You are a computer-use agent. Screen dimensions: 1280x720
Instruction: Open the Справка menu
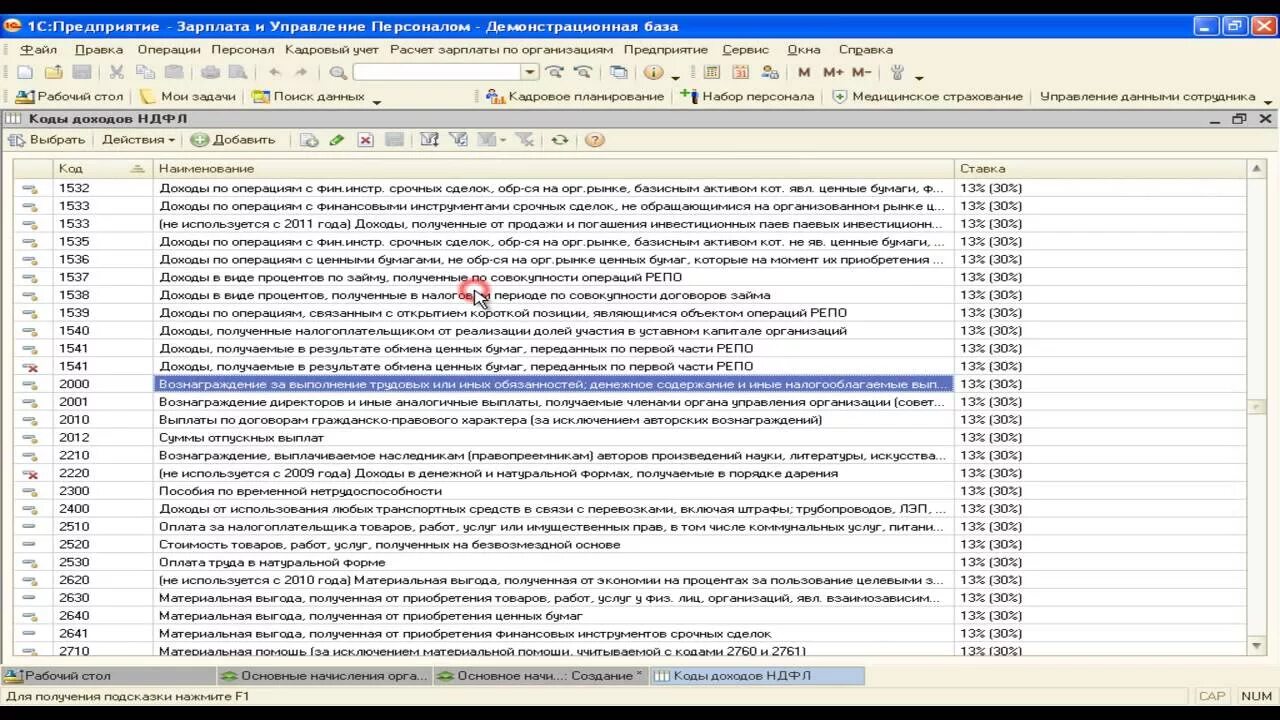(x=865, y=49)
